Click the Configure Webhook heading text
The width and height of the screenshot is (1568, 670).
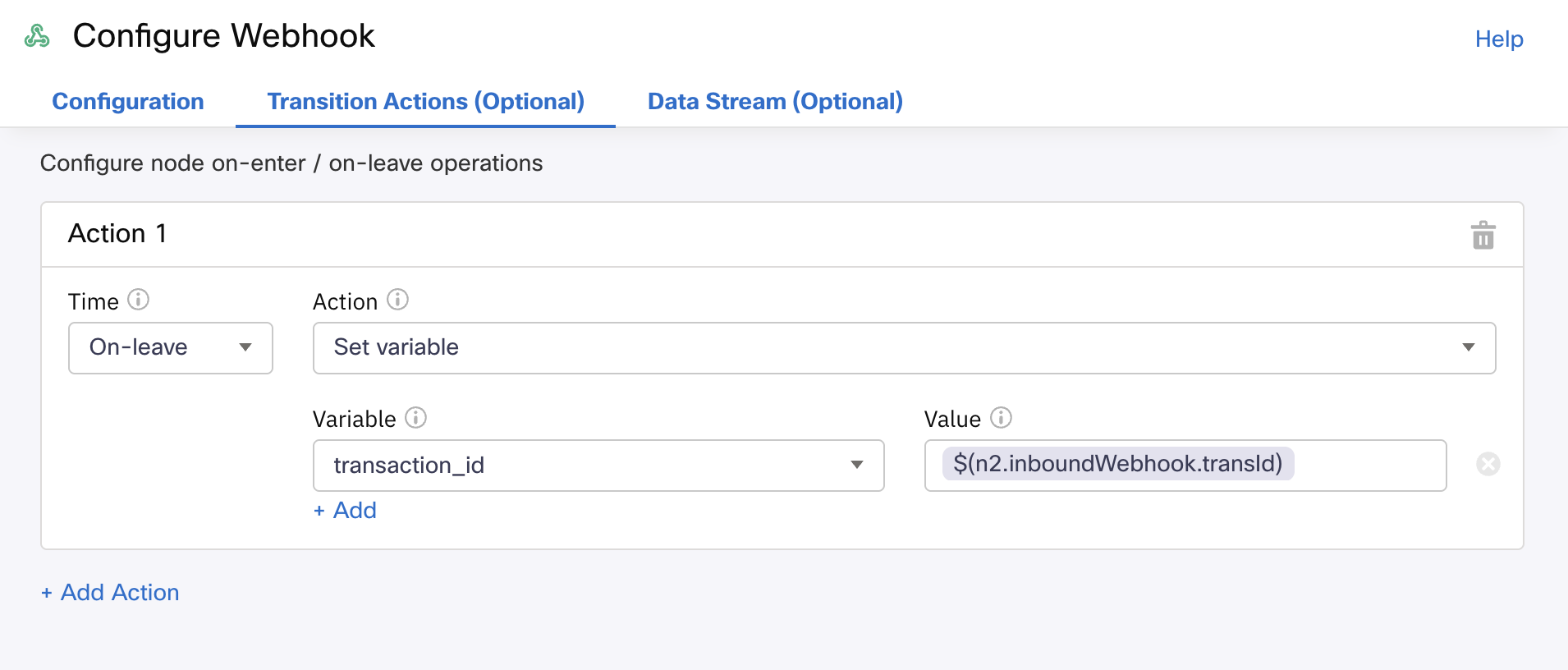tap(223, 36)
